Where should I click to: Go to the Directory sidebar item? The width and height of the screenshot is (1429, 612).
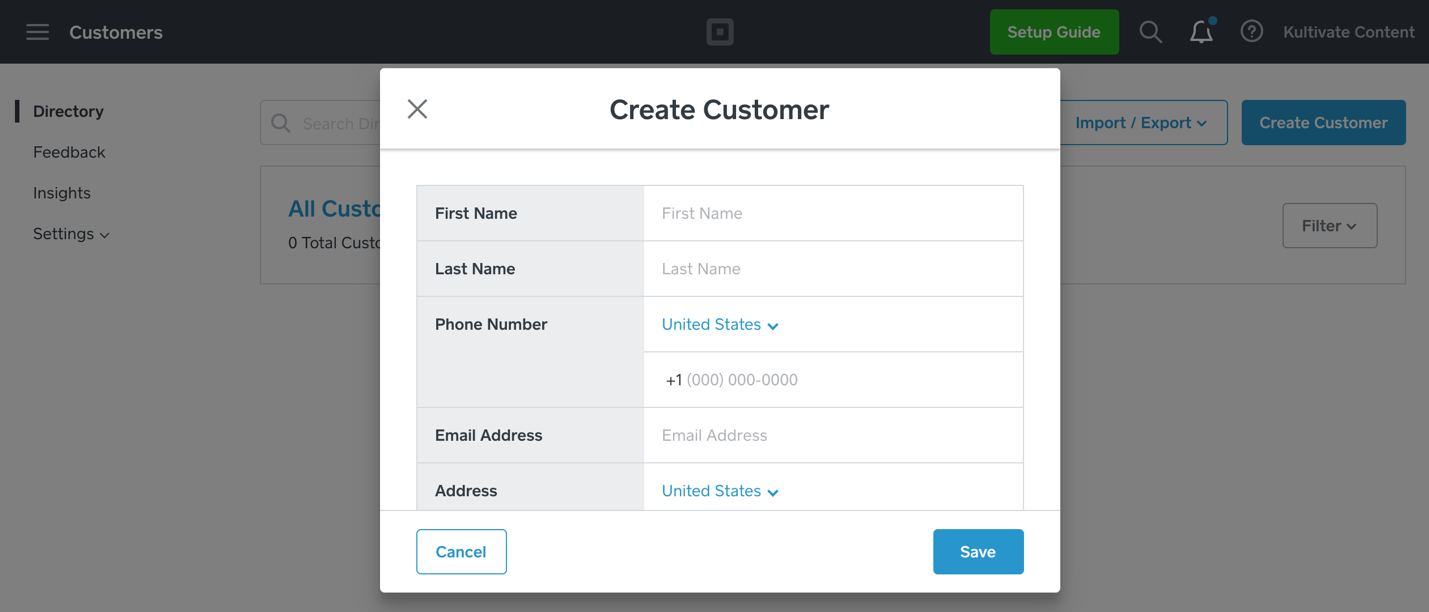pyautogui.click(x=68, y=111)
